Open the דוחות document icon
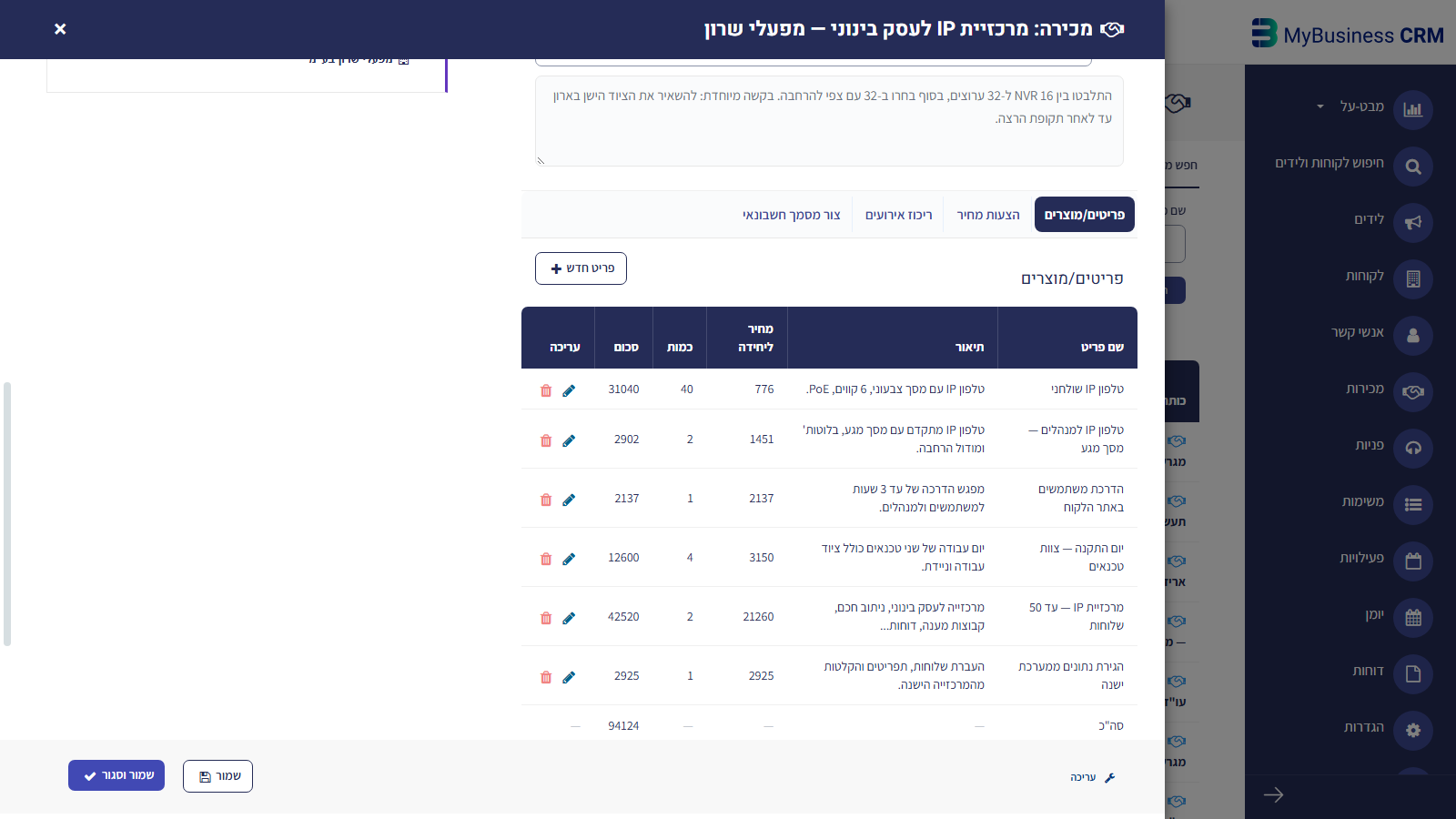Viewport: 1456px width, 819px height. [1413, 674]
